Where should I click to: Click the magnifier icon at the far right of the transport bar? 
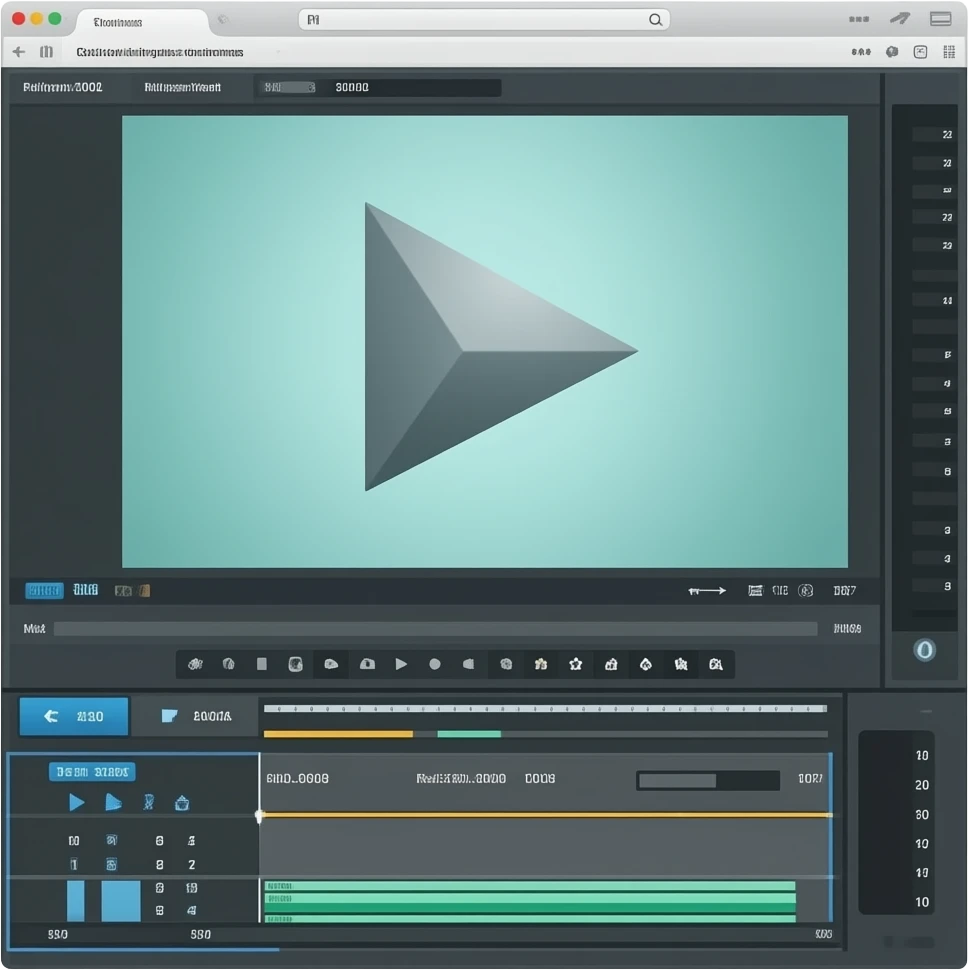[717, 664]
